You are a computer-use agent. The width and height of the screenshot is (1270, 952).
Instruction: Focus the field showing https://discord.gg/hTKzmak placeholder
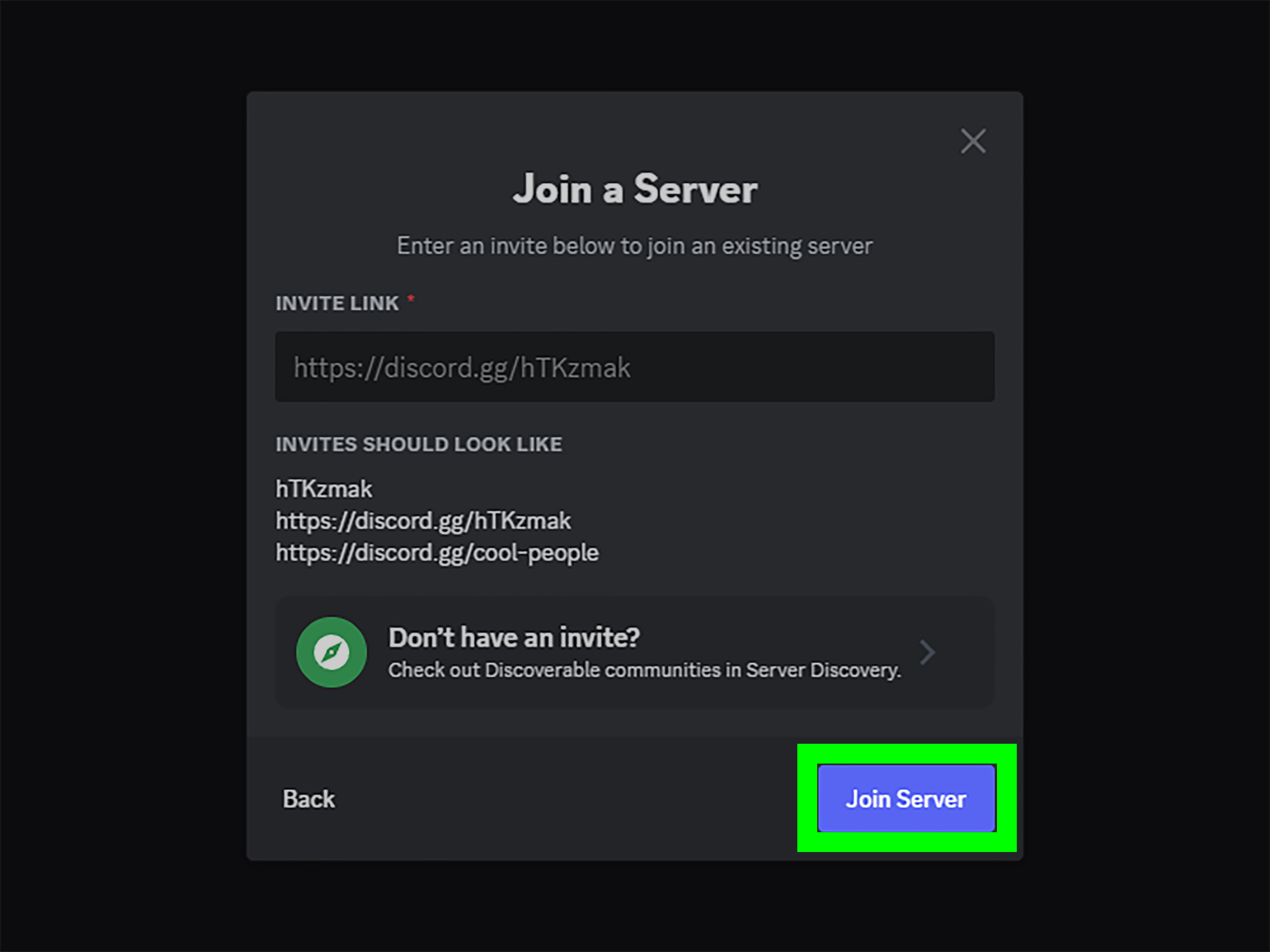pos(635,367)
